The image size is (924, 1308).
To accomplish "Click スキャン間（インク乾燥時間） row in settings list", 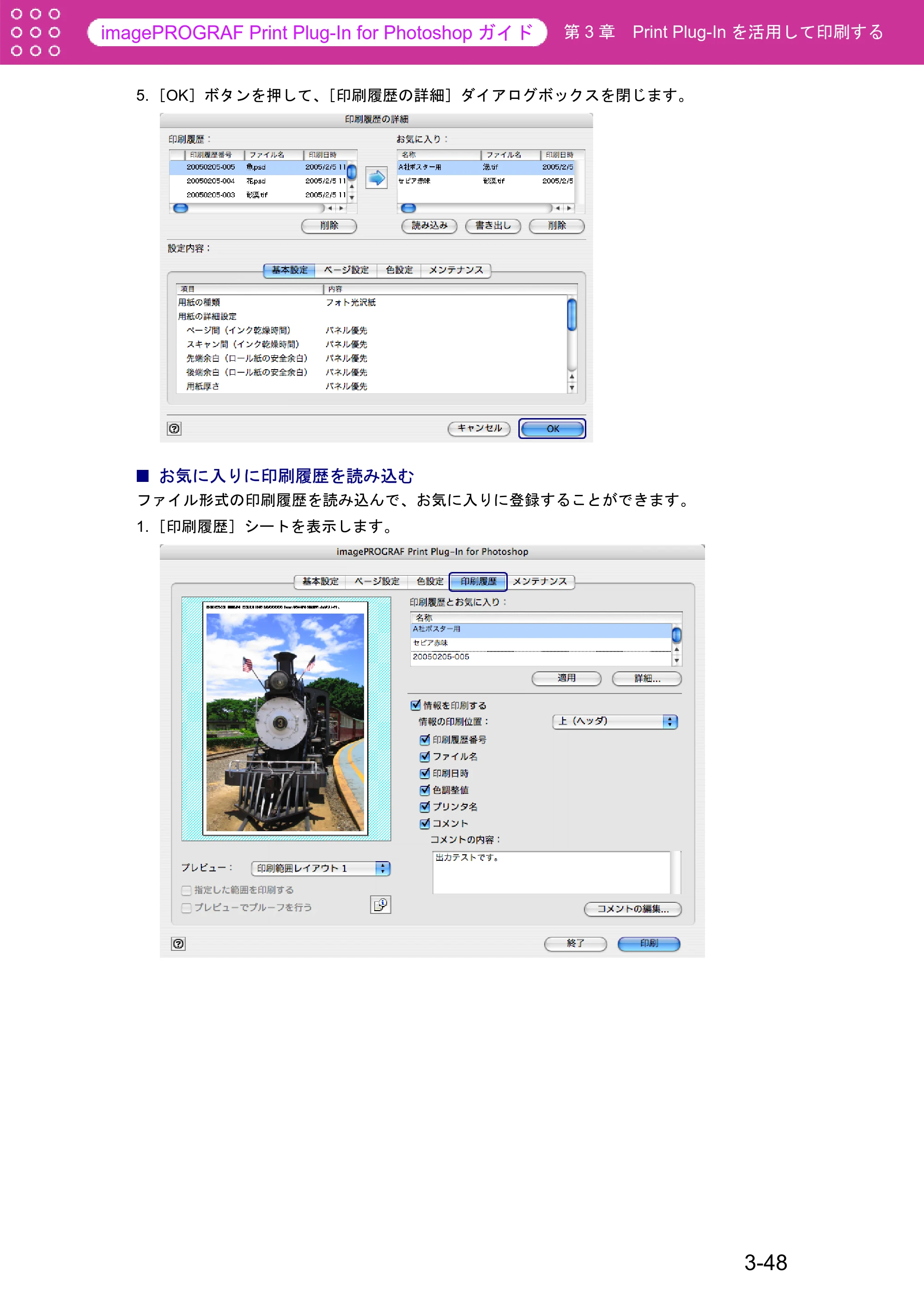I will 371,344.
